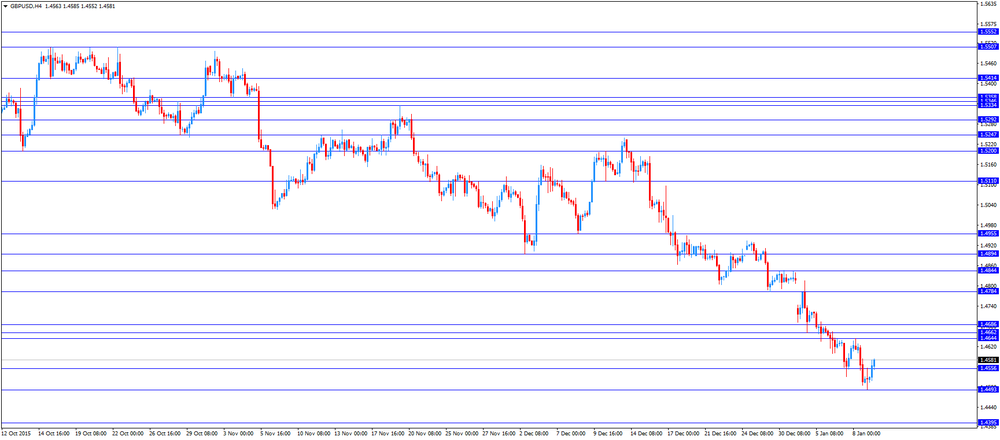Click the 14 Dec 08:00 time axis label
1000x440 pixels.
click(x=644, y=433)
